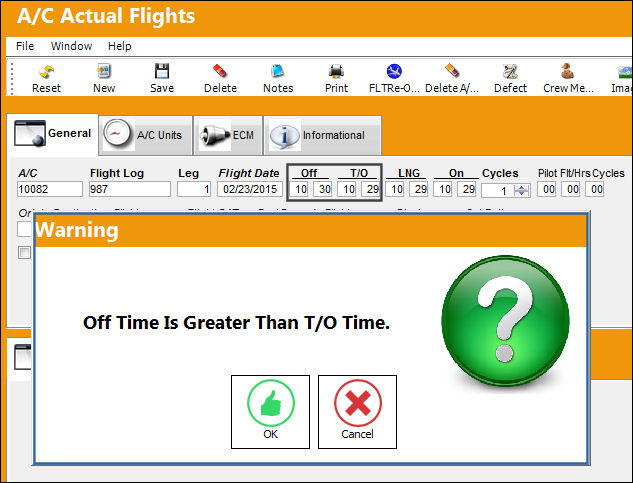
Task: Click the FLTRe-O... airplane icon
Action: pyautogui.click(x=394, y=78)
